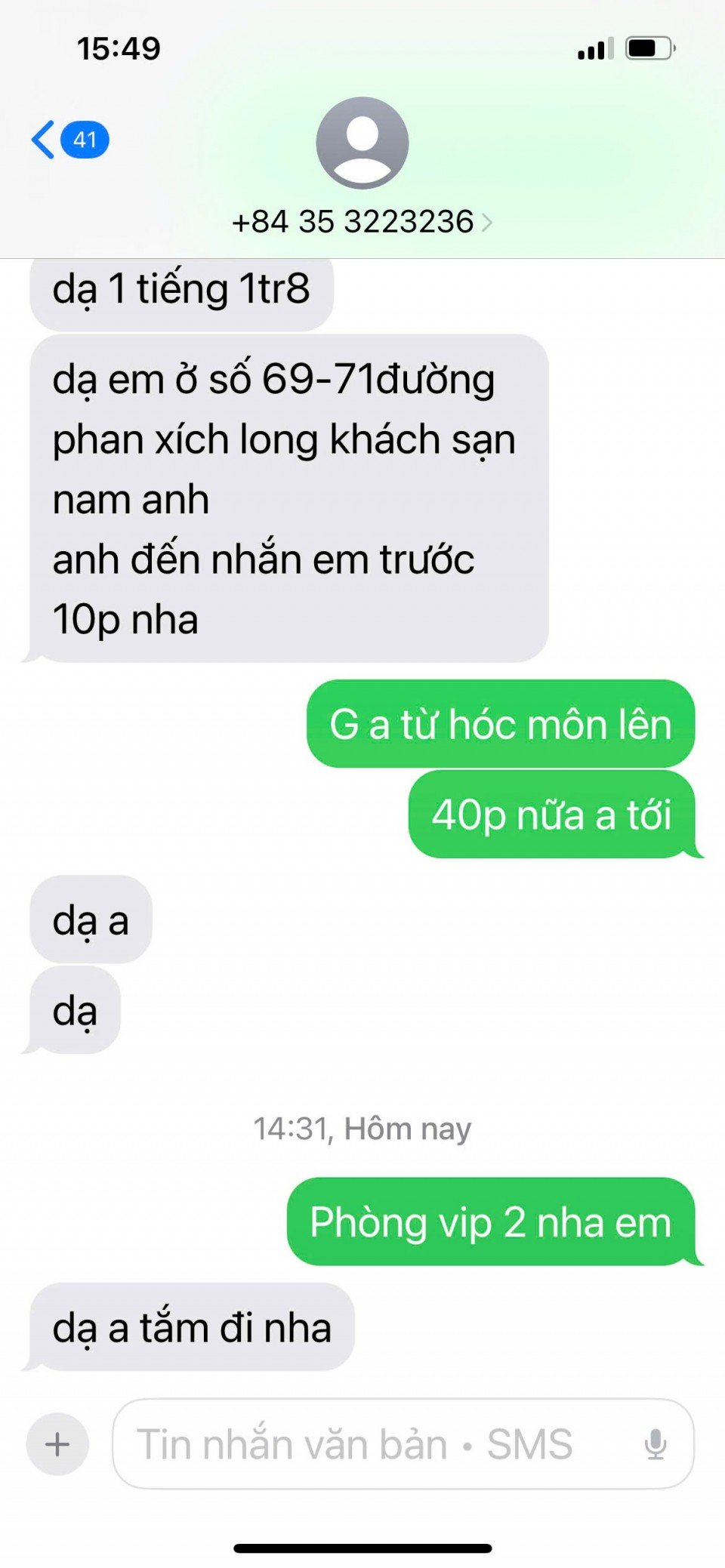This screenshot has width=725, height=1568.
Task: Tap the gray contact avatar icon
Action: click(x=362, y=143)
